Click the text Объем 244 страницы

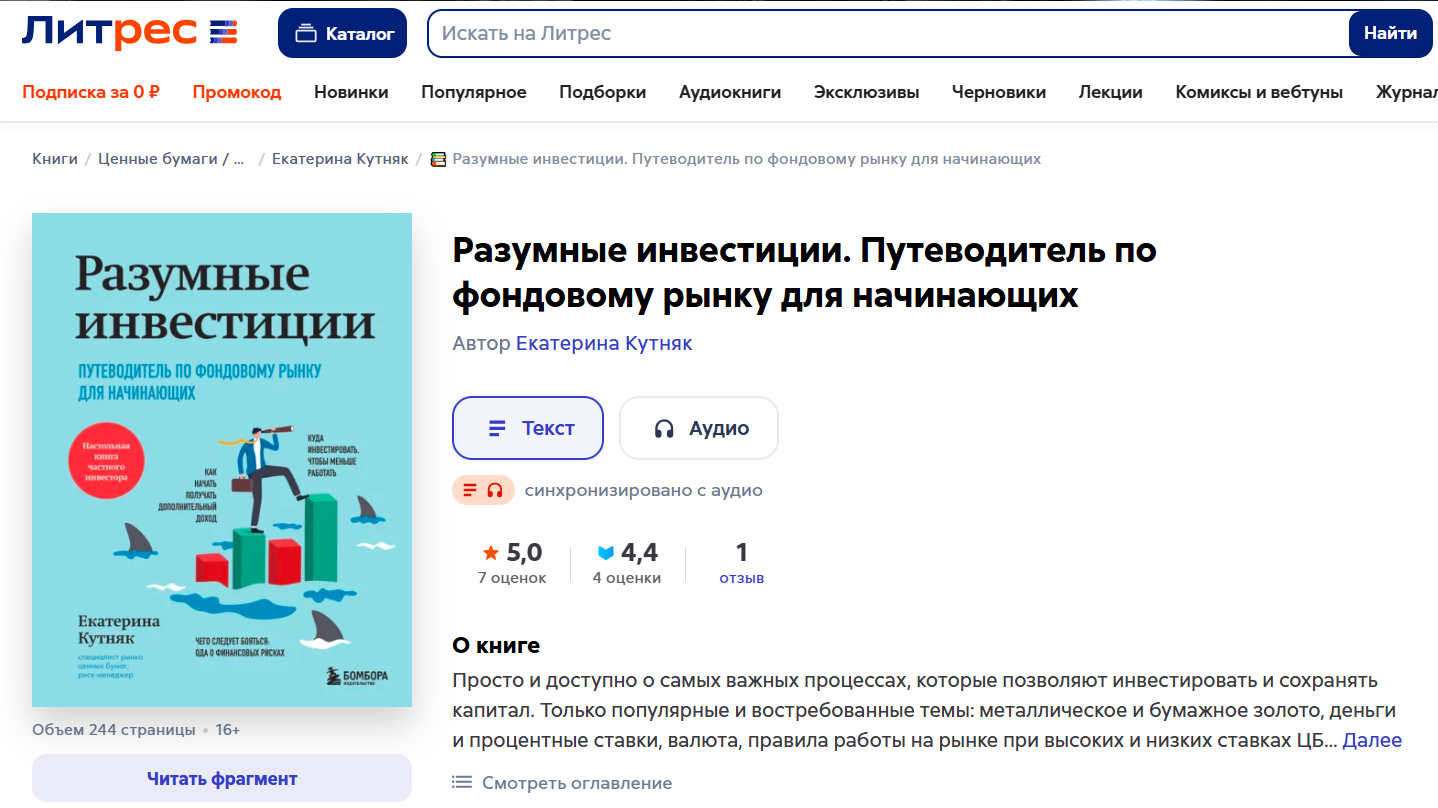pos(114,730)
